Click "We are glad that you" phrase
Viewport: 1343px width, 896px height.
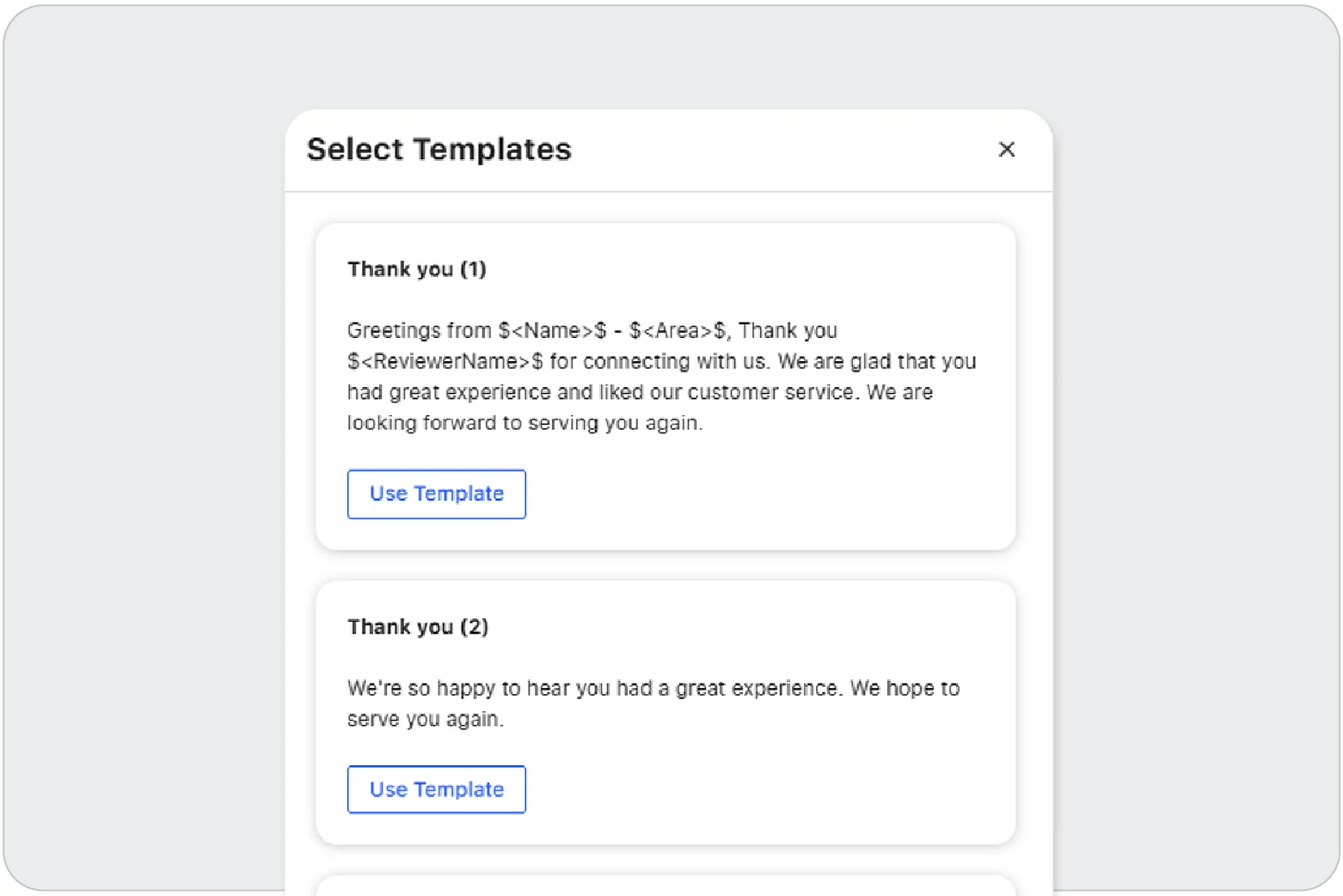click(x=877, y=362)
